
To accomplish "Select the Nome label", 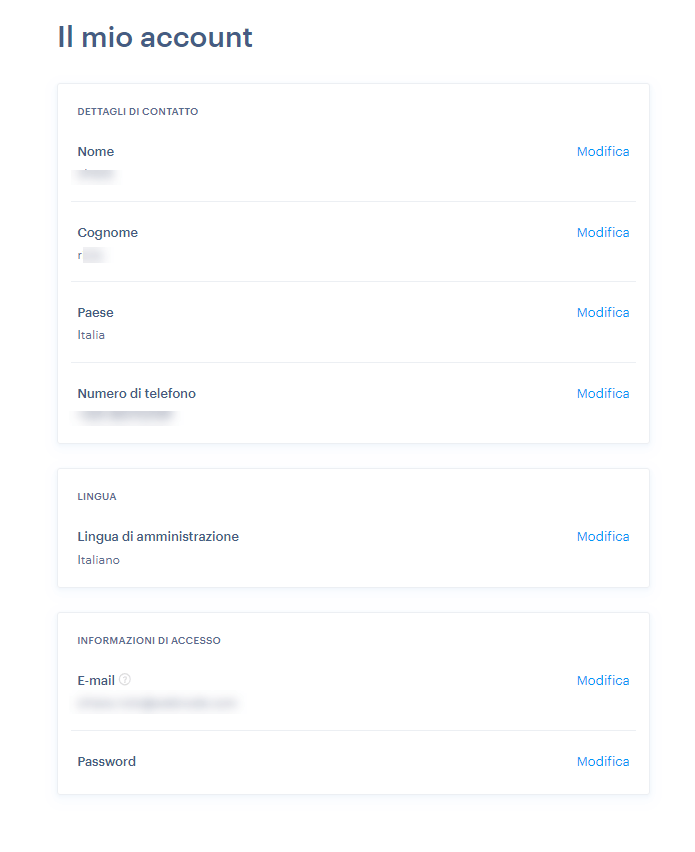I will (96, 152).
